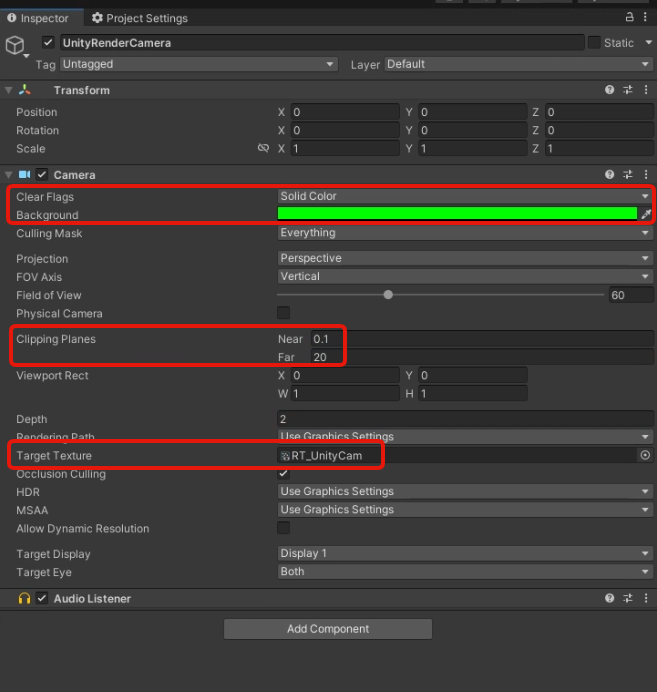Collapse the Camera component foldout
Viewport: 657px width, 692px height.
coord(9,174)
